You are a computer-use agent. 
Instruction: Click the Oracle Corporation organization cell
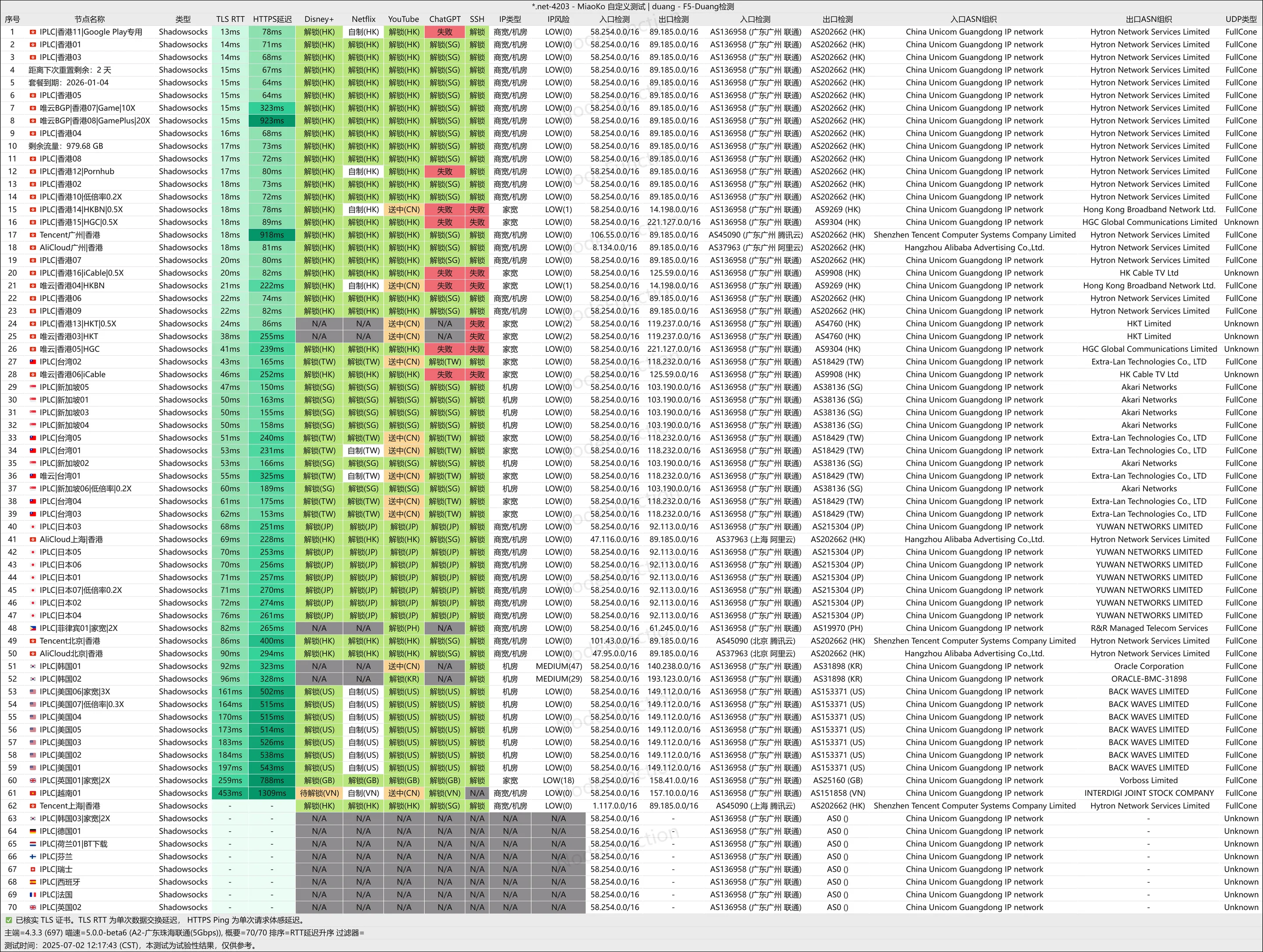[x=1149, y=666]
